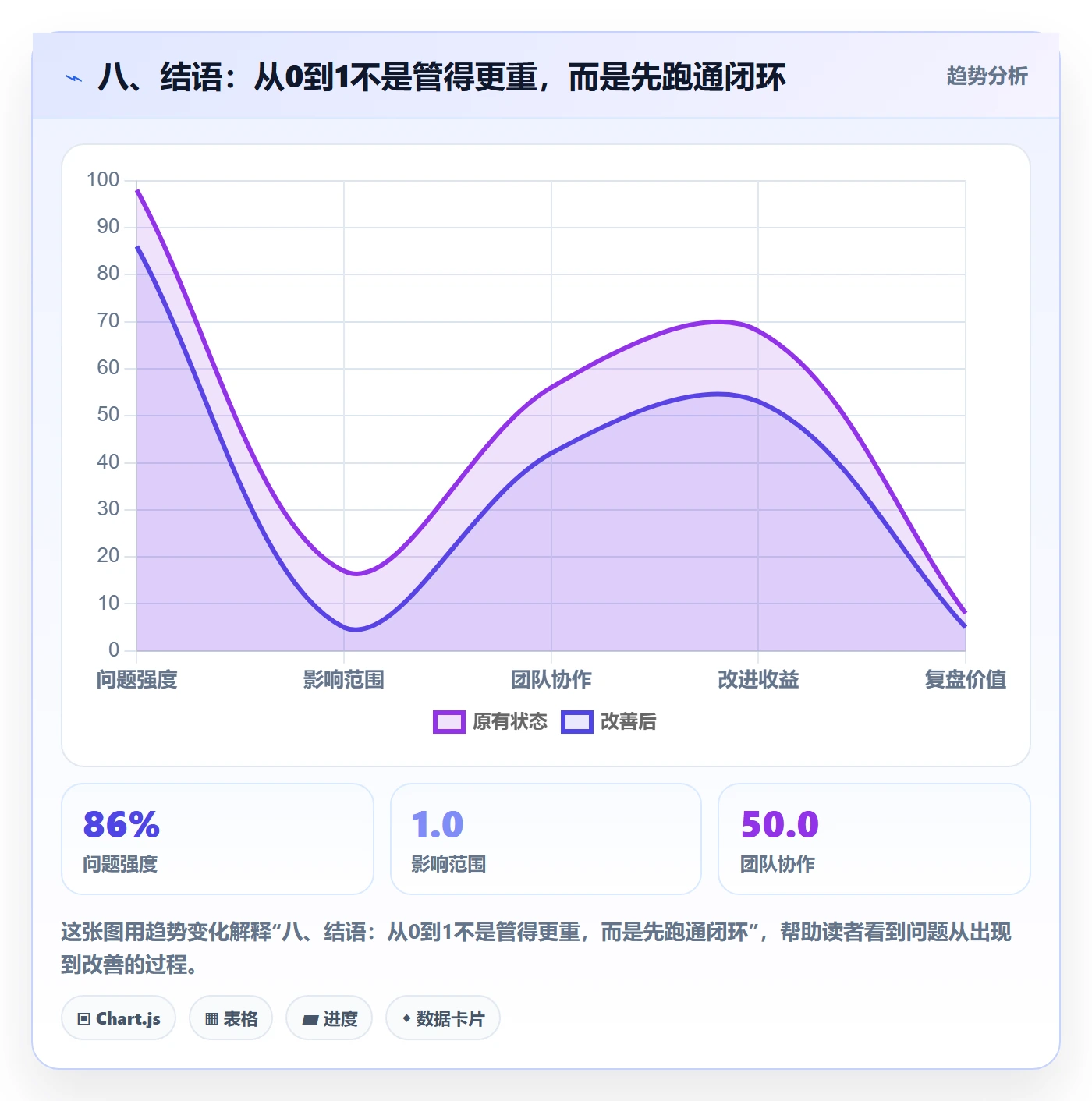Screen dimensions: 1092x1101
Task: Click the grid icon in the 表格 chip
Action: pyautogui.click(x=211, y=1018)
